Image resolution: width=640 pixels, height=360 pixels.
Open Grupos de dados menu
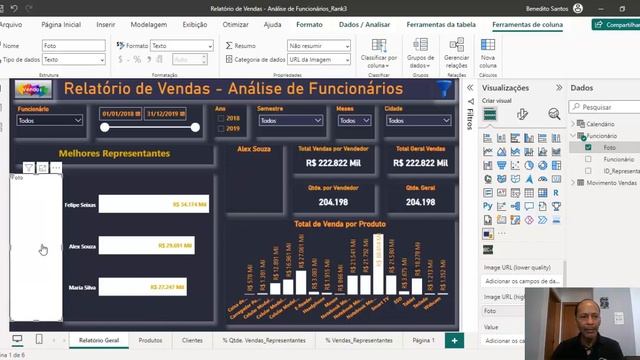tap(420, 53)
